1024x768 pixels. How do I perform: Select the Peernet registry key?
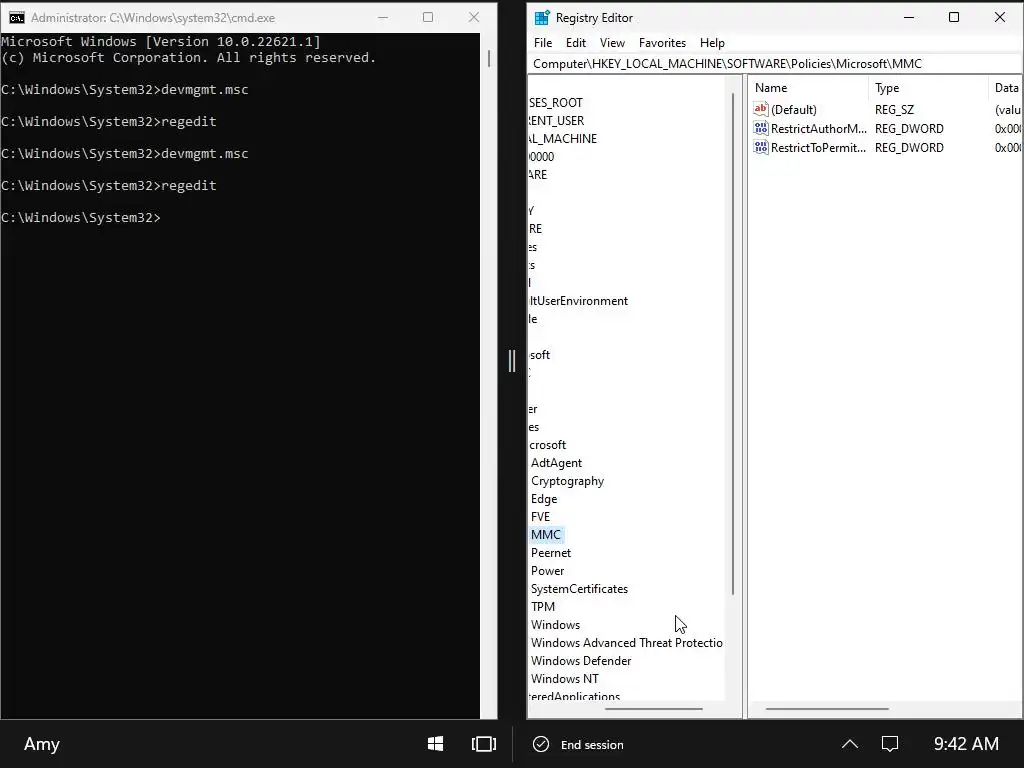click(x=551, y=553)
